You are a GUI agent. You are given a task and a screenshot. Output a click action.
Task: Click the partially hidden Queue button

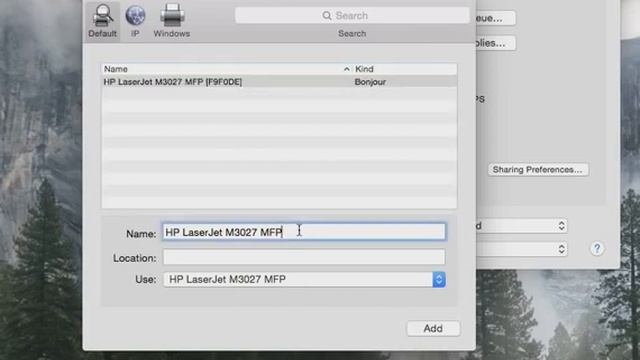(x=495, y=18)
